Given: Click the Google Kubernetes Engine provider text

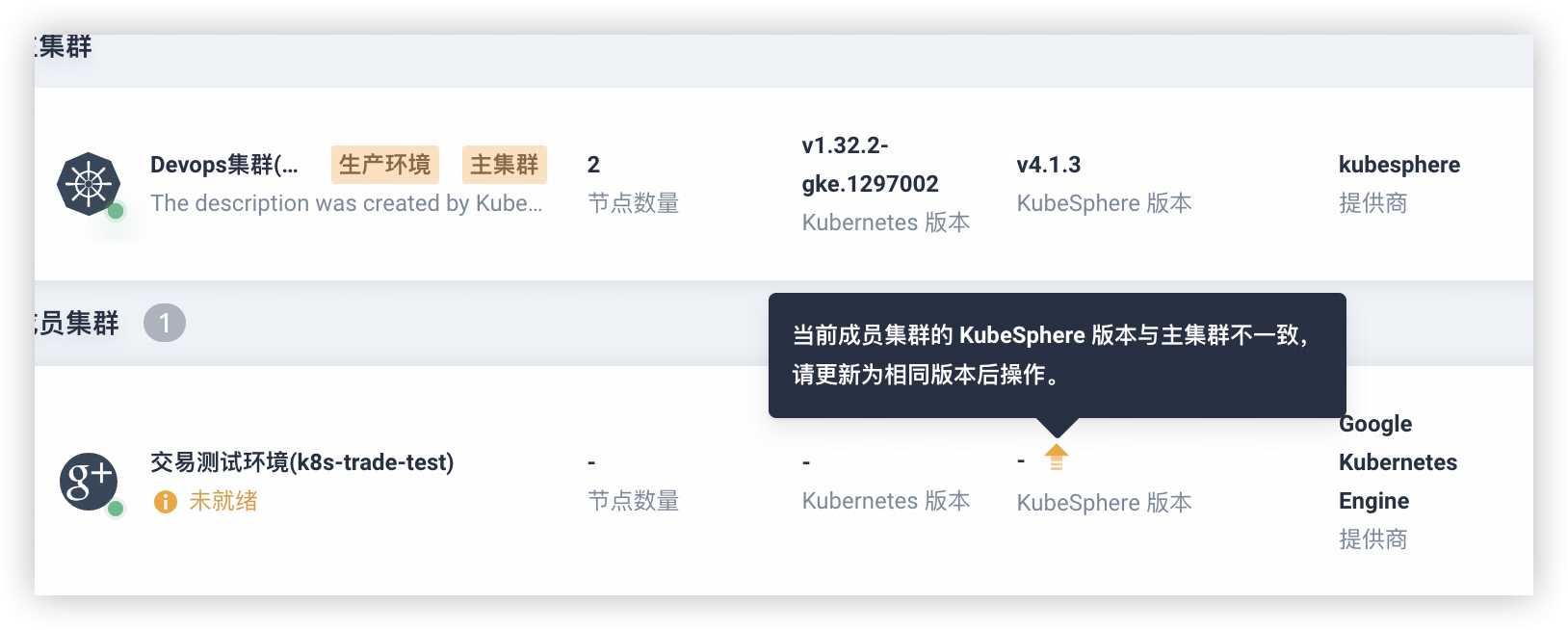Looking at the screenshot, I should pyautogui.click(x=1397, y=462).
